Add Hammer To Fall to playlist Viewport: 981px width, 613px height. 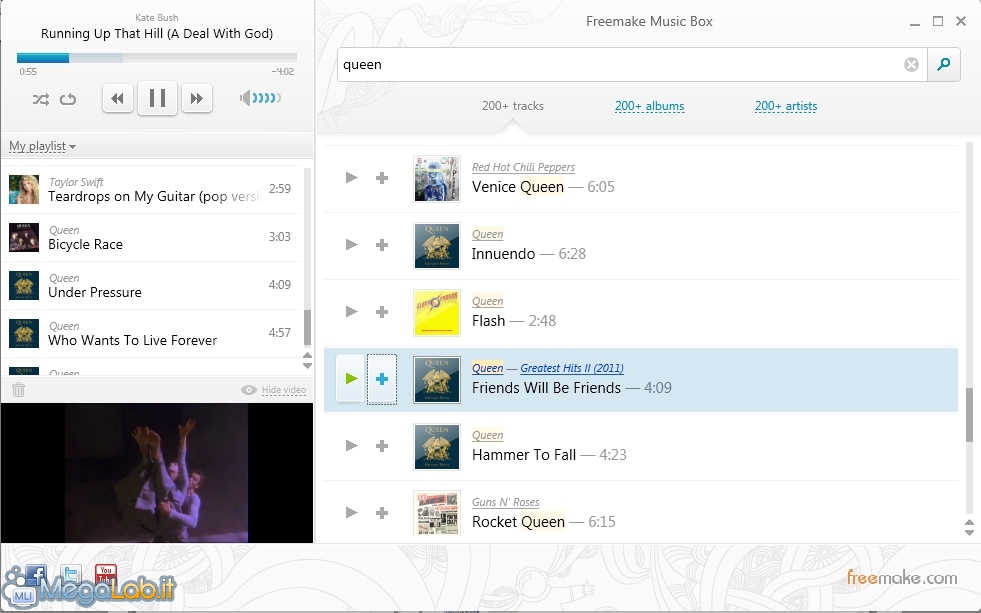coord(382,446)
